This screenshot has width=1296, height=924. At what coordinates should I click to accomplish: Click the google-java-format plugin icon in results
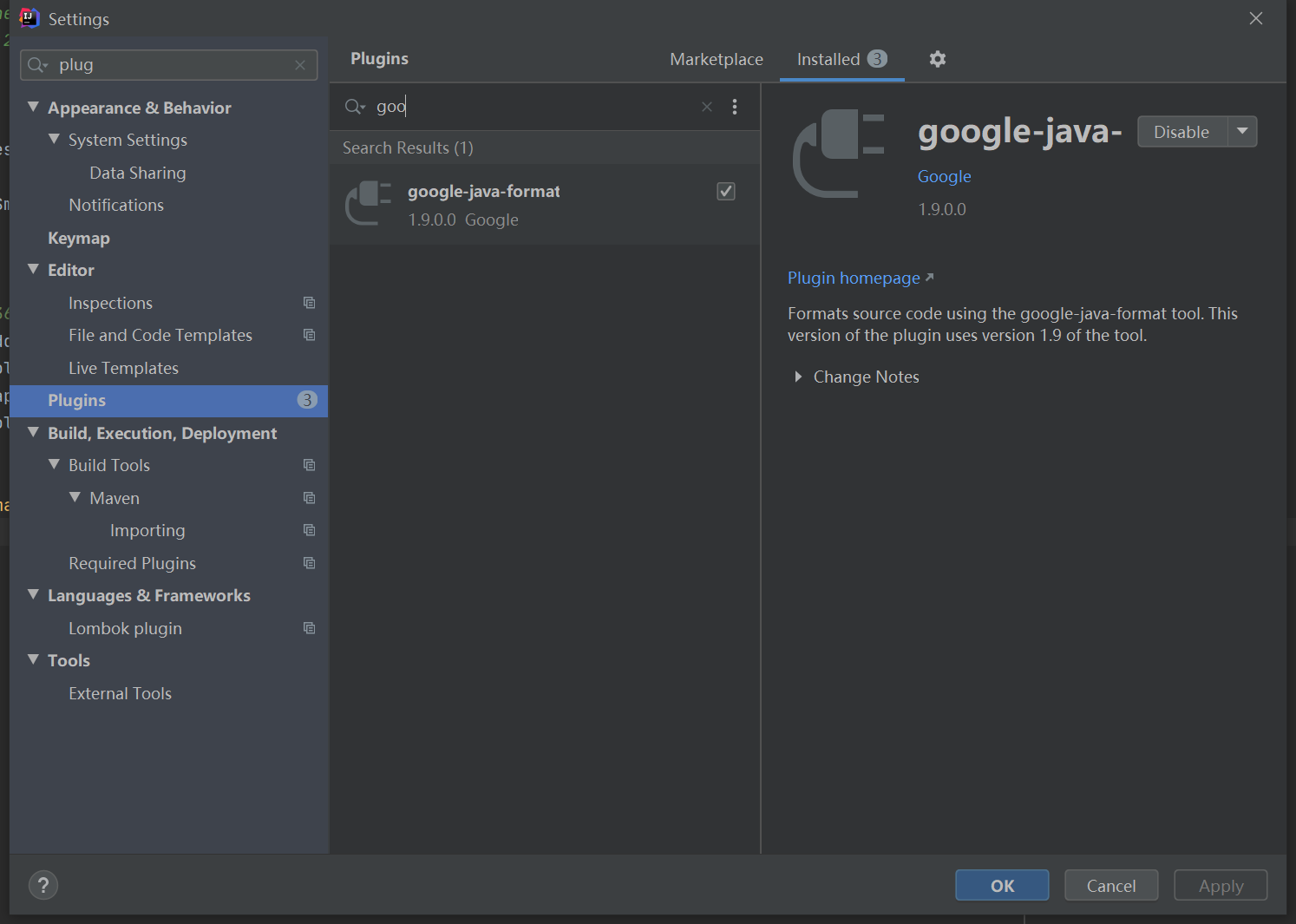coord(368,203)
